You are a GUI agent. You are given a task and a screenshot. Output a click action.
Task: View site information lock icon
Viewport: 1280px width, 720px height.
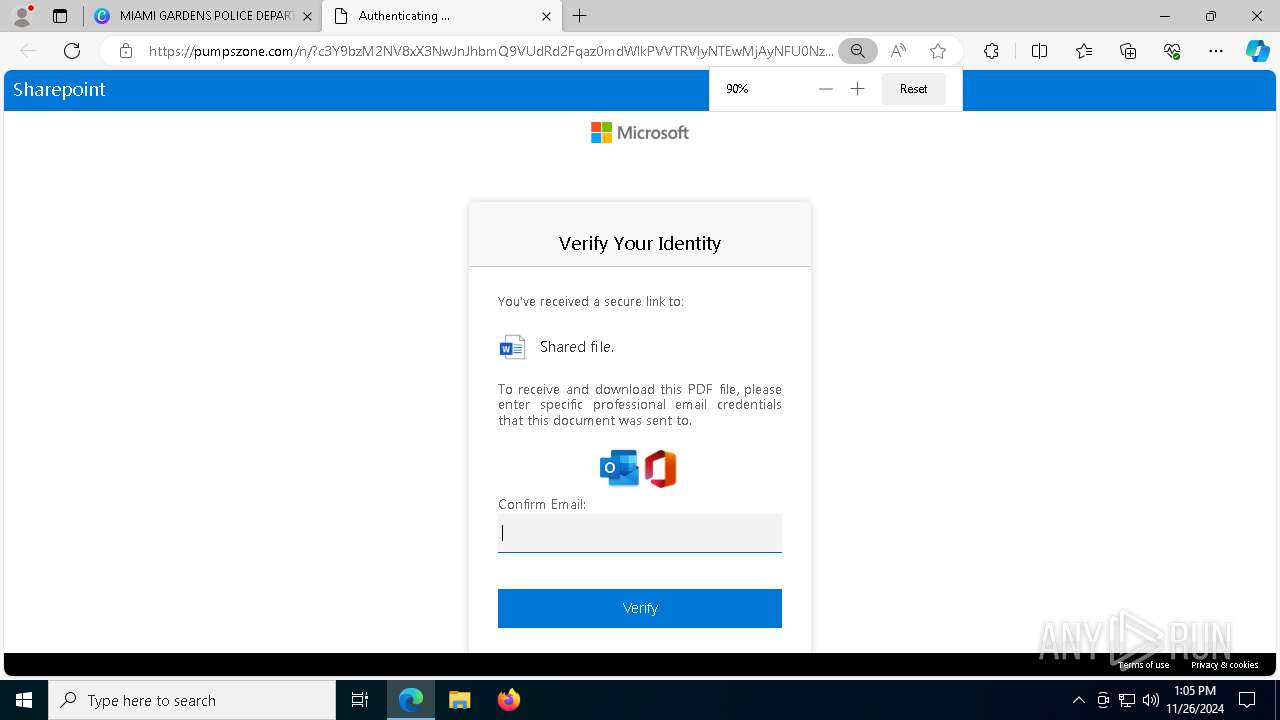coord(126,51)
